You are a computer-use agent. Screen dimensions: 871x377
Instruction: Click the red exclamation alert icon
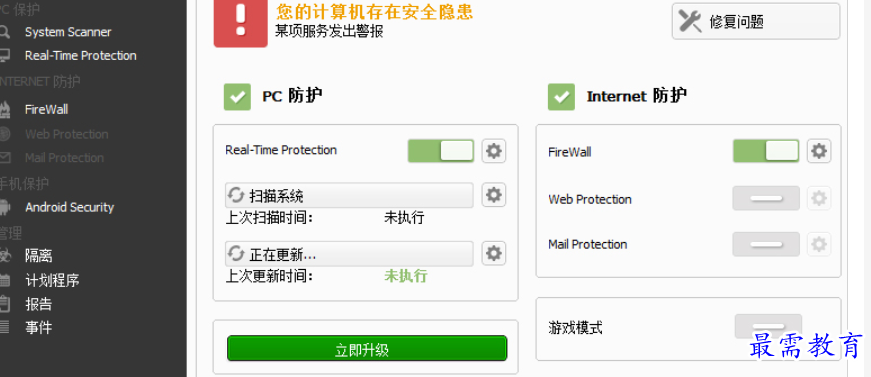(241, 22)
